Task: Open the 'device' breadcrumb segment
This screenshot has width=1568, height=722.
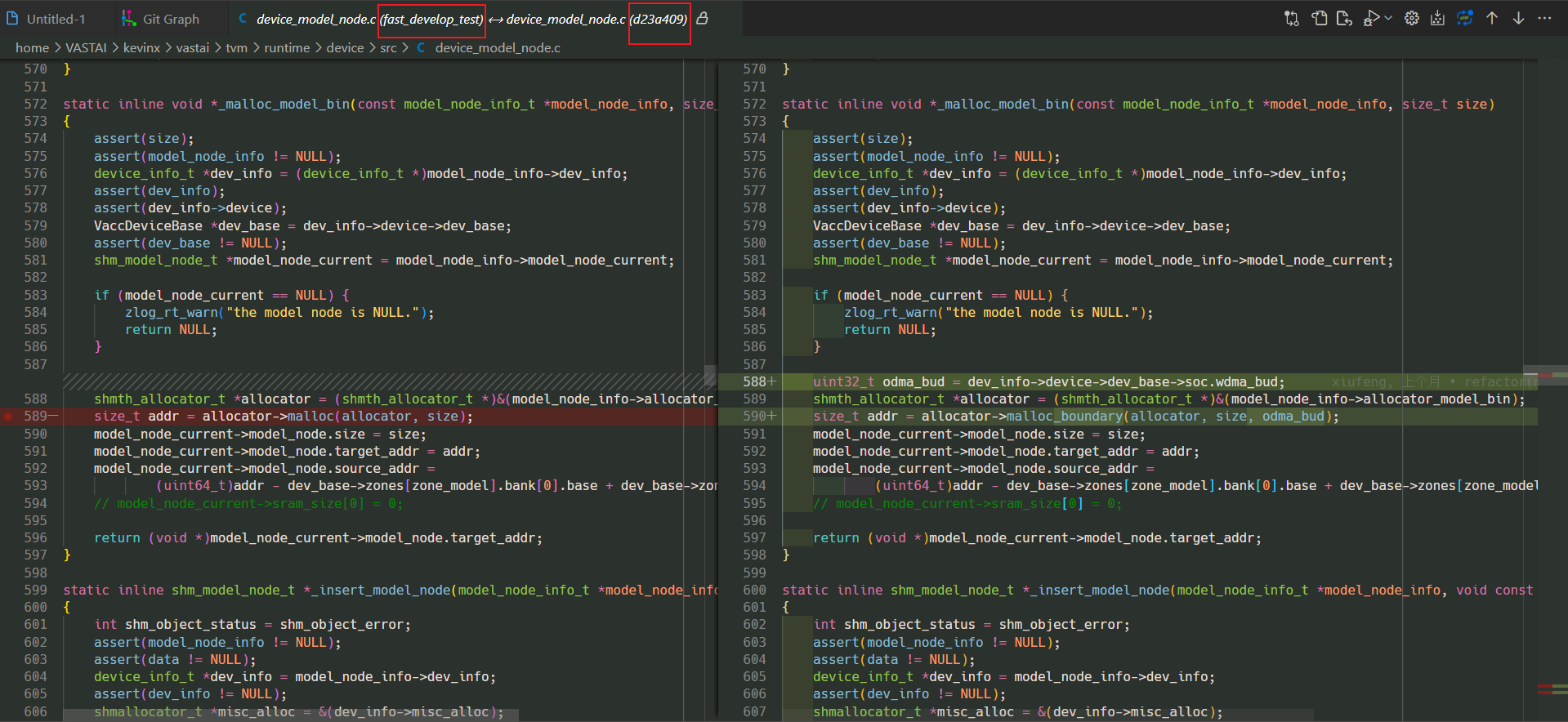Action: pos(345,48)
